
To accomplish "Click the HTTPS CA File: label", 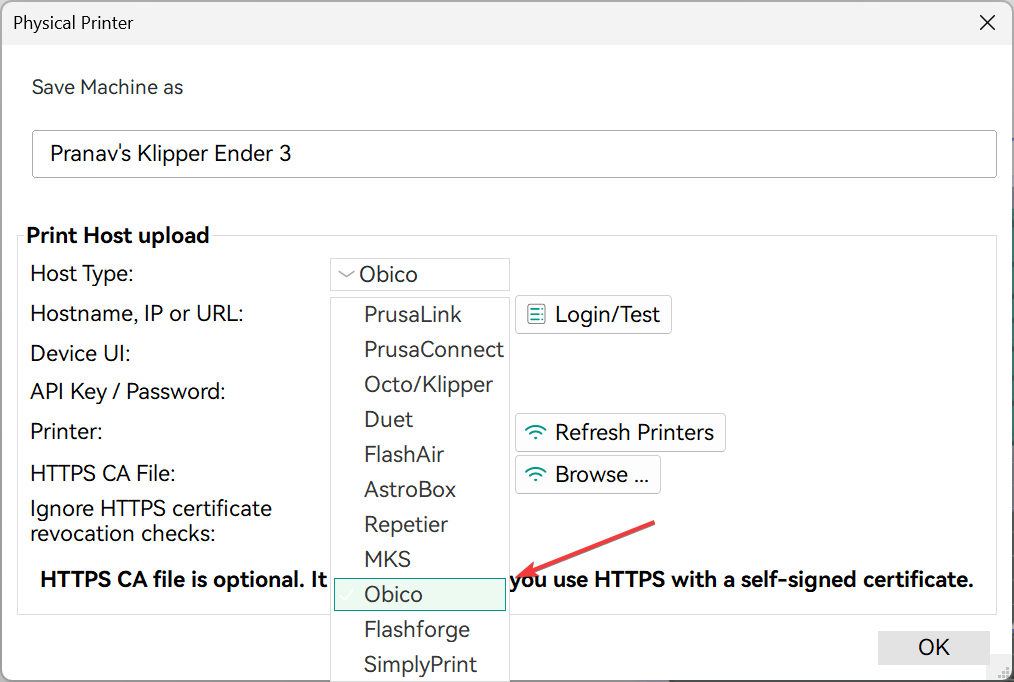I will click(103, 473).
